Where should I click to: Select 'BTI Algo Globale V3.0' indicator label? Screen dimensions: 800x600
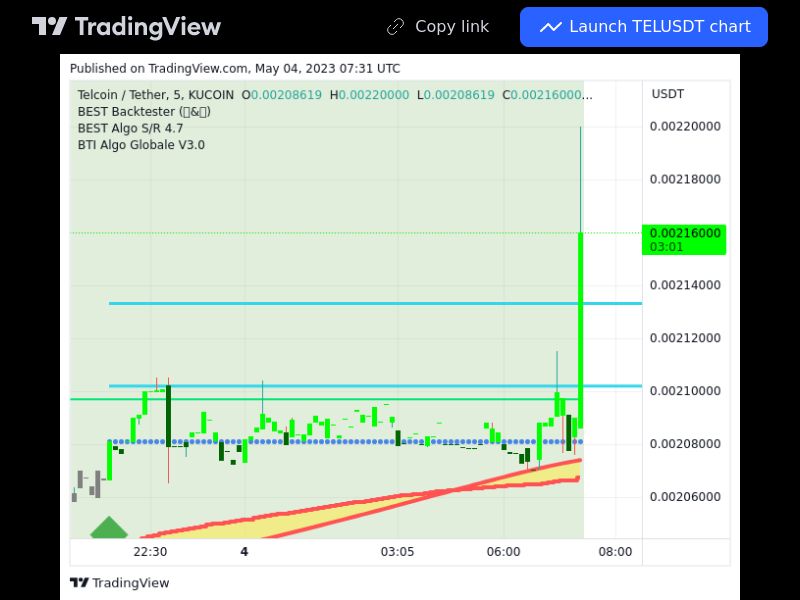click(x=141, y=145)
